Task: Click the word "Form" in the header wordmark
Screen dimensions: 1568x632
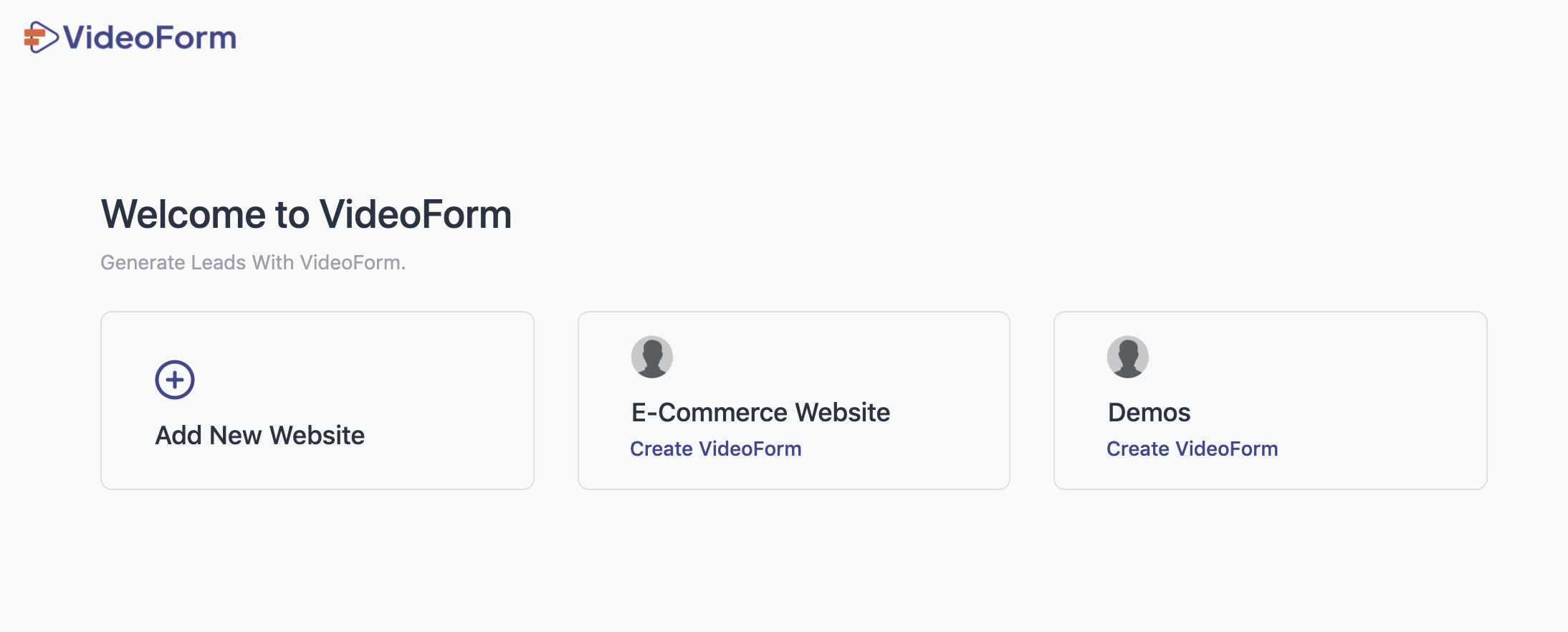Action: pyautogui.click(x=193, y=37)
